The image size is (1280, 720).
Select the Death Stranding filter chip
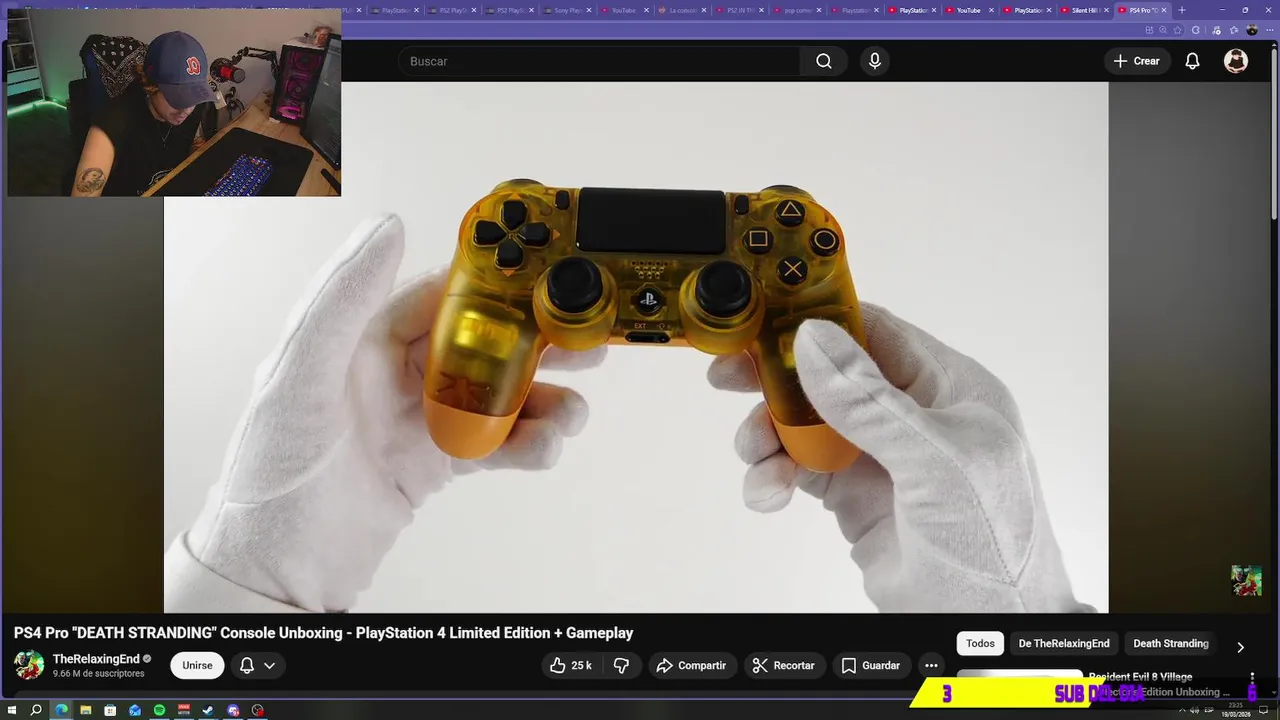[1171, 643]
